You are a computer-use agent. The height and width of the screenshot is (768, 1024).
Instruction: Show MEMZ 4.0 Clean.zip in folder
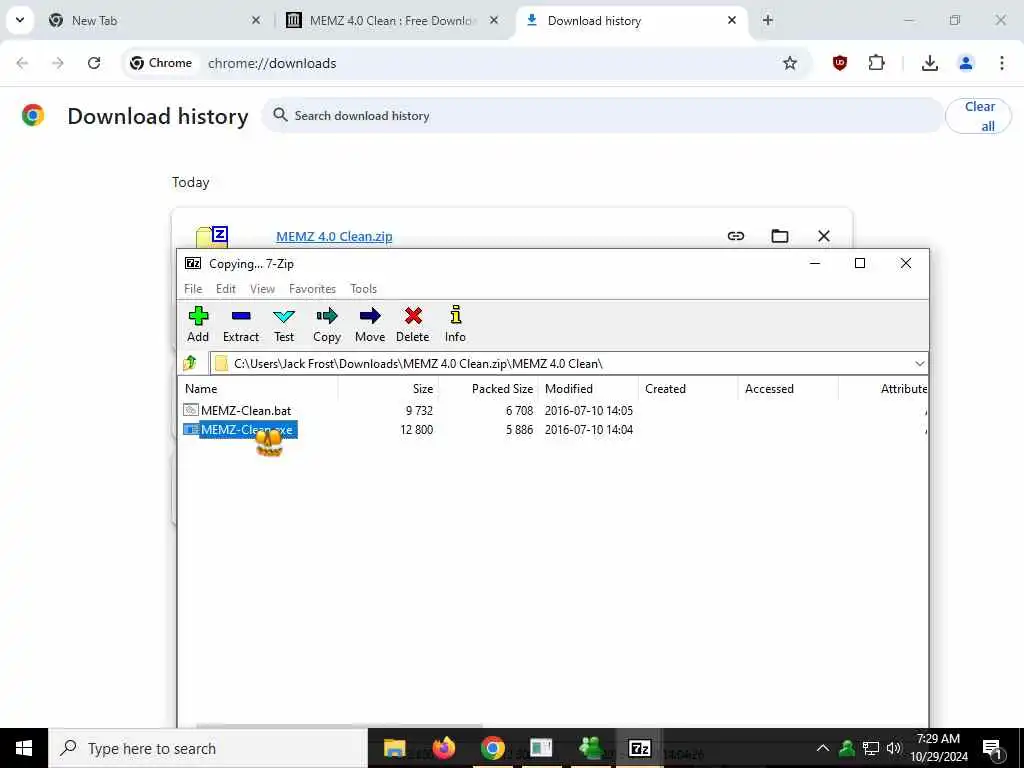[780, 236]
